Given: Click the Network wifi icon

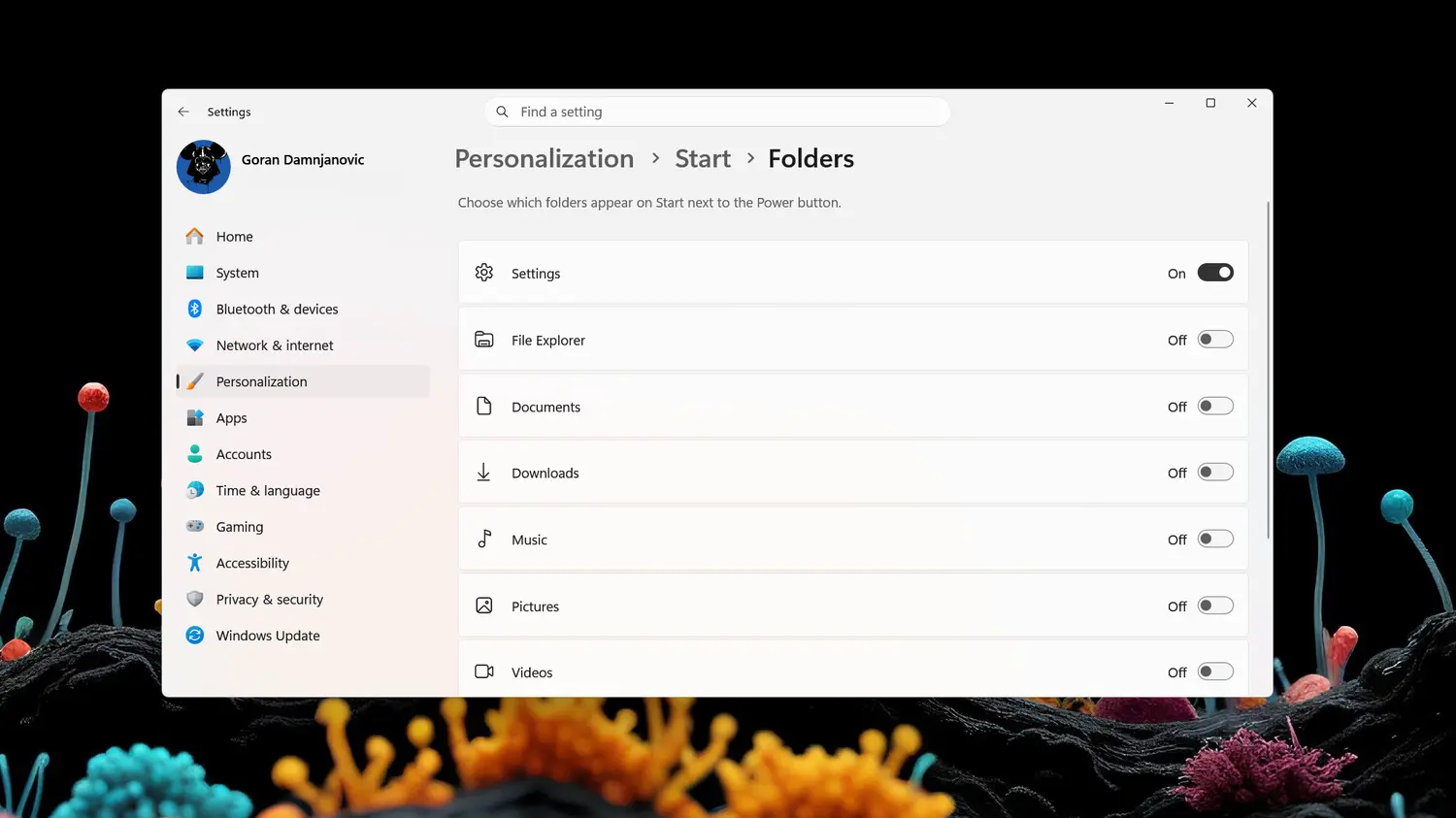Looking at the screenshot, I should (x=195, y=345).
